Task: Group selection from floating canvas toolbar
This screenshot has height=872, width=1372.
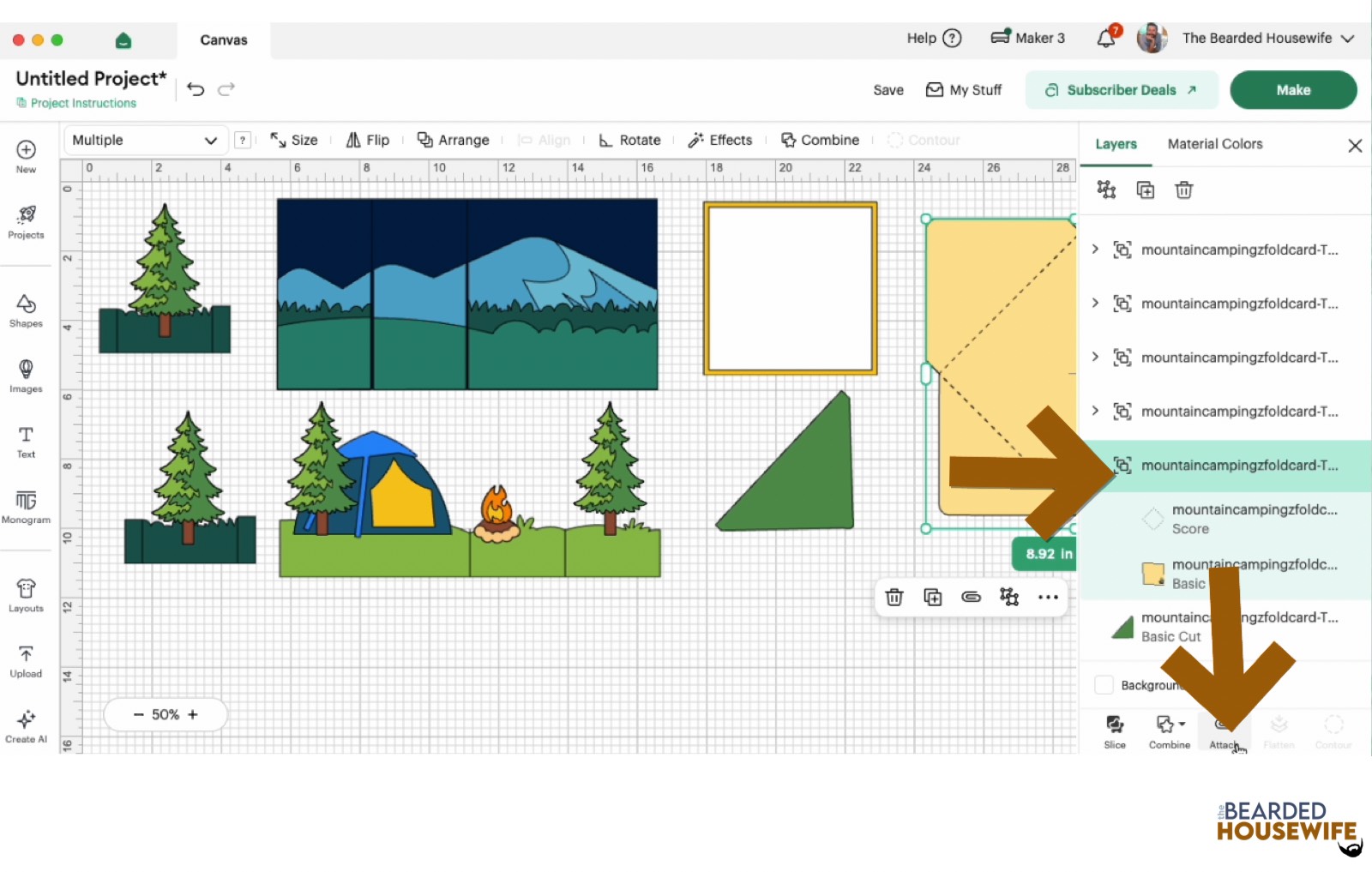Action: (1010, 597)
